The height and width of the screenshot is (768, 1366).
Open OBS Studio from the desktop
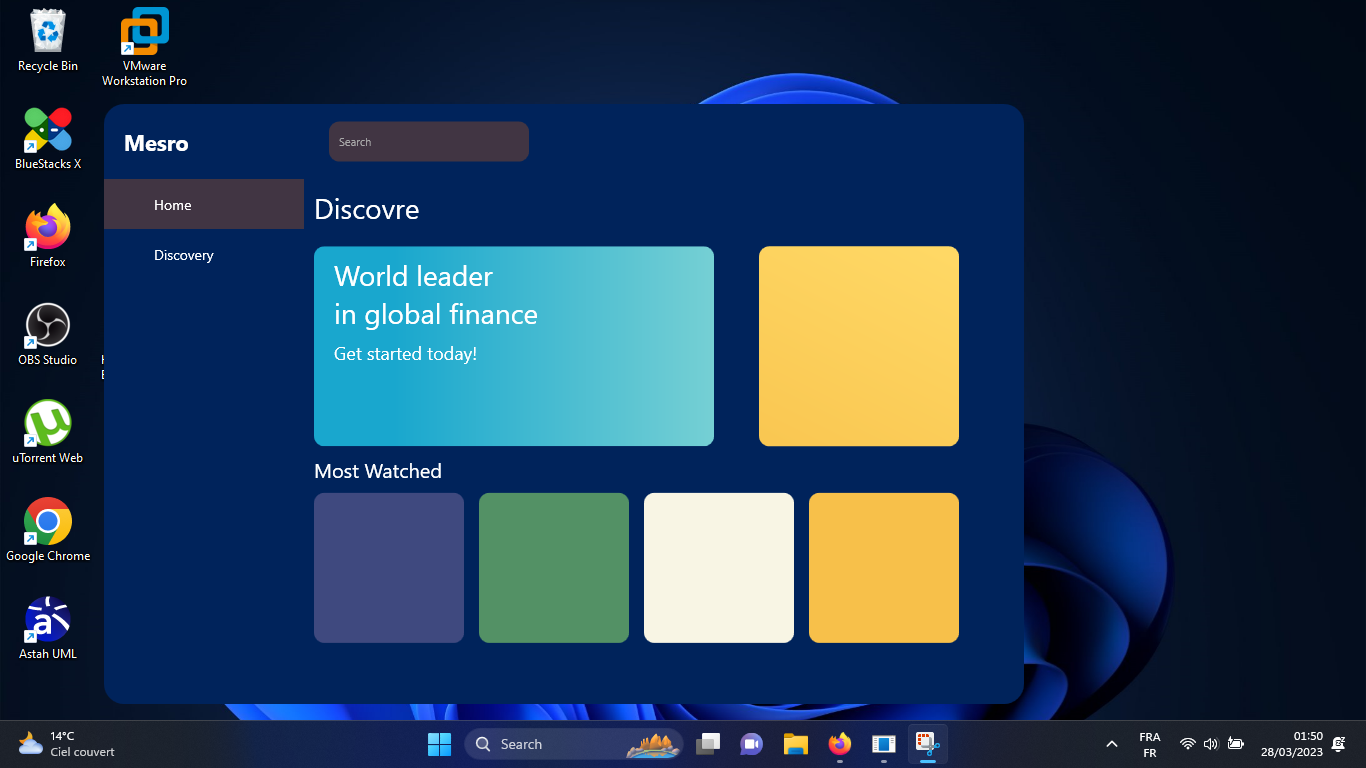46,330
